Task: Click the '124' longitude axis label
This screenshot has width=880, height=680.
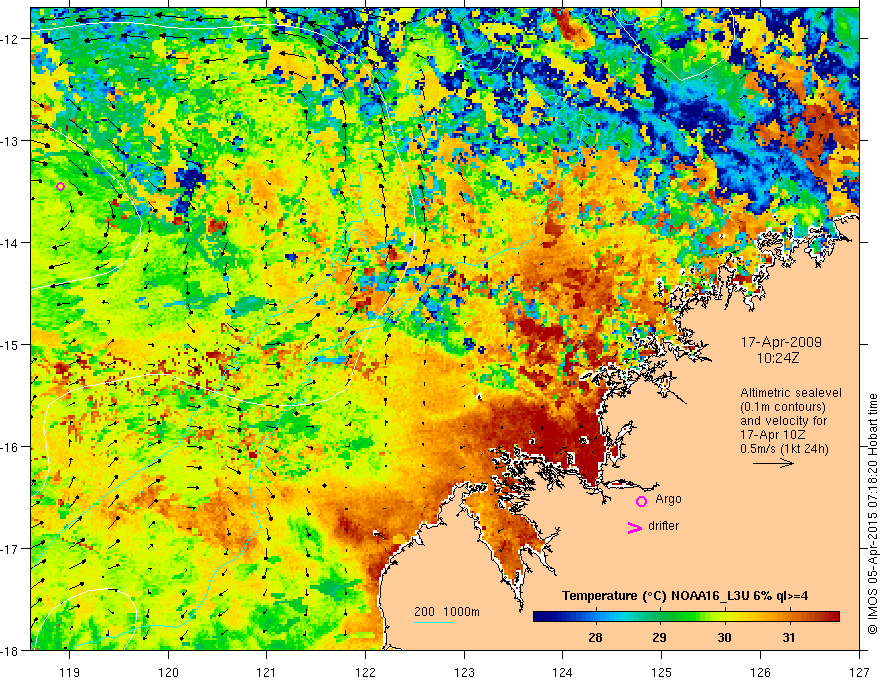Action: pos(562,672)
